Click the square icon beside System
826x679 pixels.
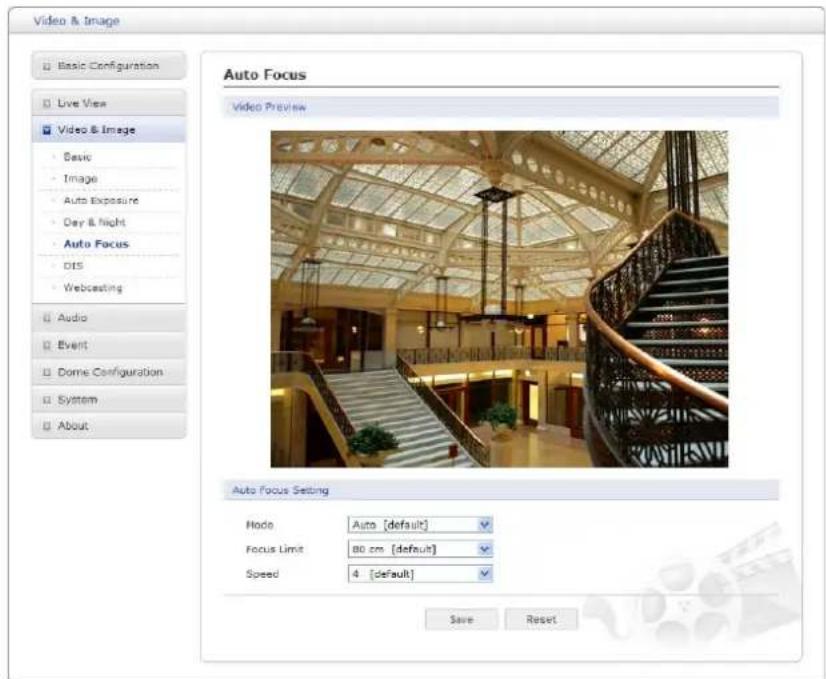(x=46, y=400)
